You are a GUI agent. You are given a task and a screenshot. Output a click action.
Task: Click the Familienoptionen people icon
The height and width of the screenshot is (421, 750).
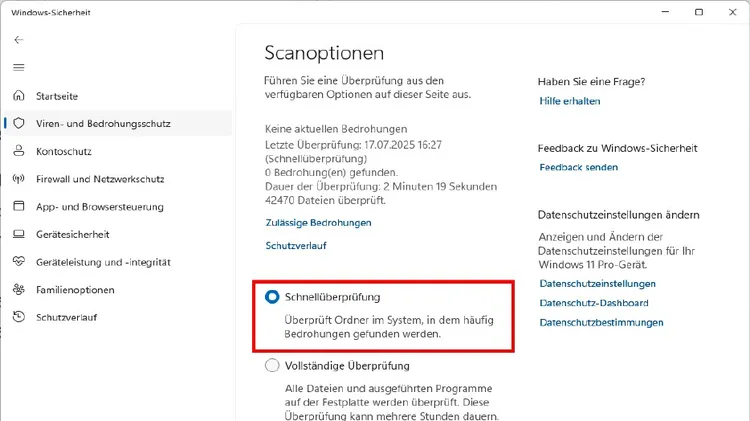coord(19,289)
